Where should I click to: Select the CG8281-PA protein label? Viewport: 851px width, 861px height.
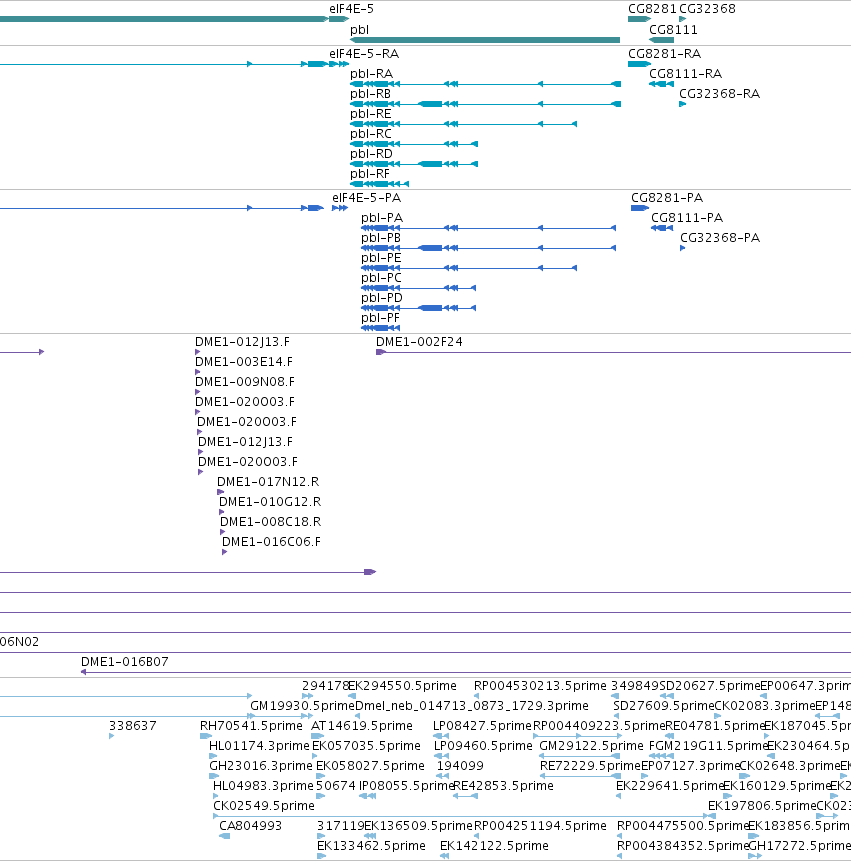(667, 198)
